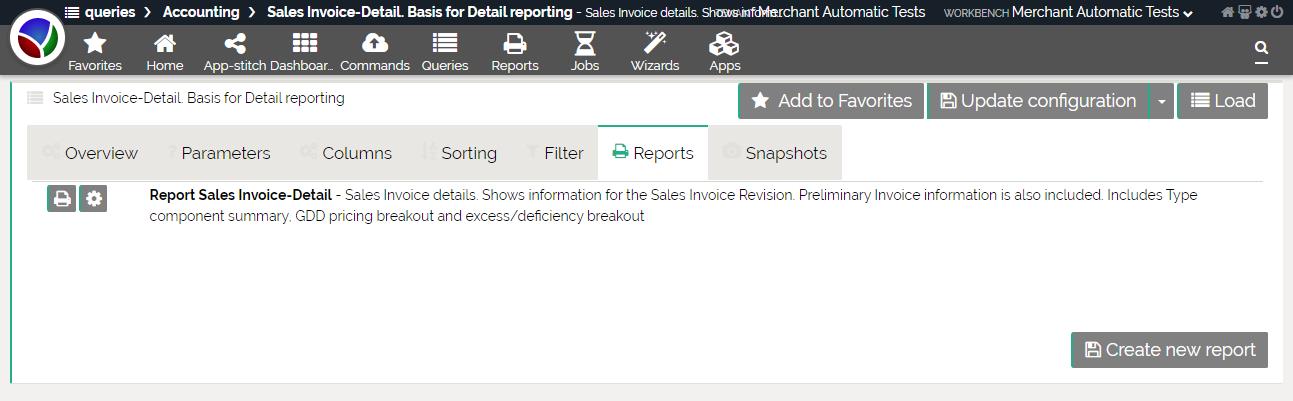Switch to the Parameters tab
Screen dimensions: 1293x401
225,153
